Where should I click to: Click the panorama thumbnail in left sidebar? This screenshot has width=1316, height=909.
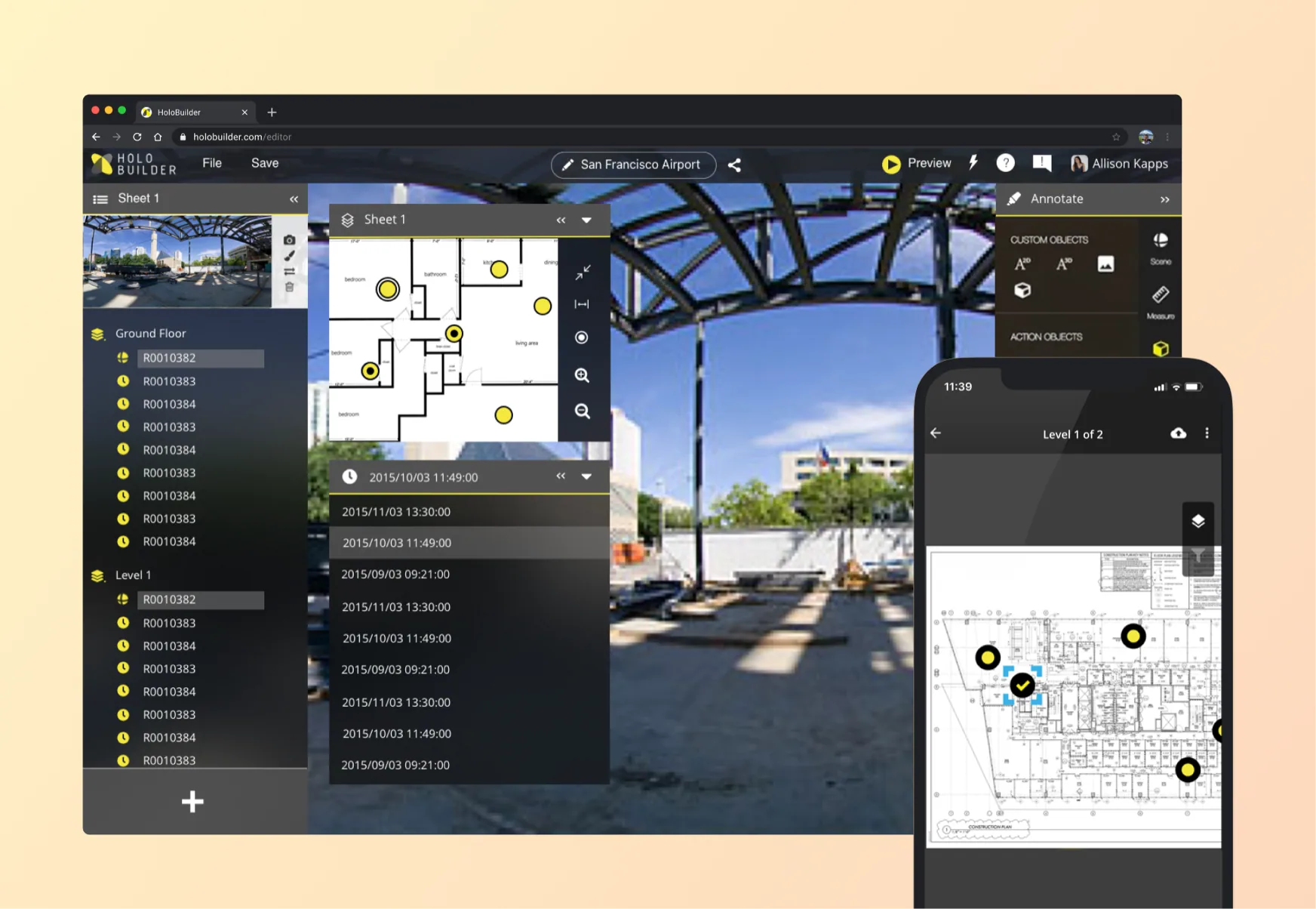(x=177, y=261)
